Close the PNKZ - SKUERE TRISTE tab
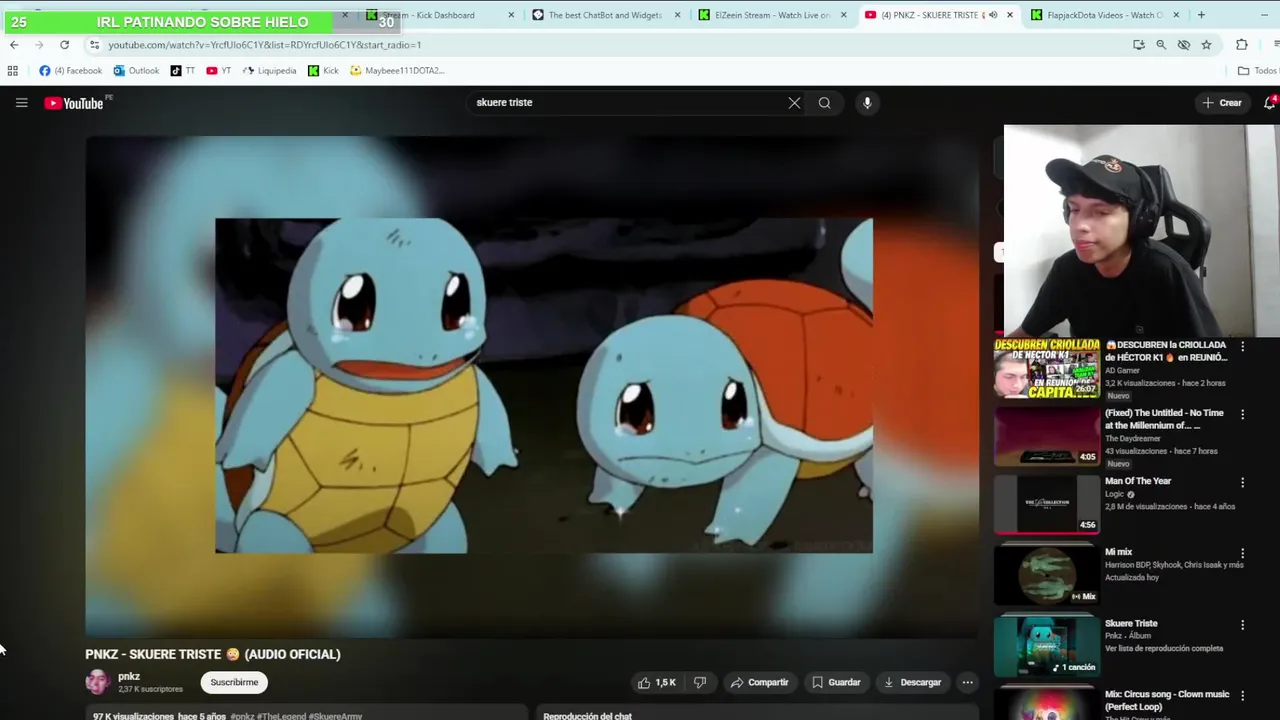Viewport: 1280px width, 720px height. [x=1009, y=15]
